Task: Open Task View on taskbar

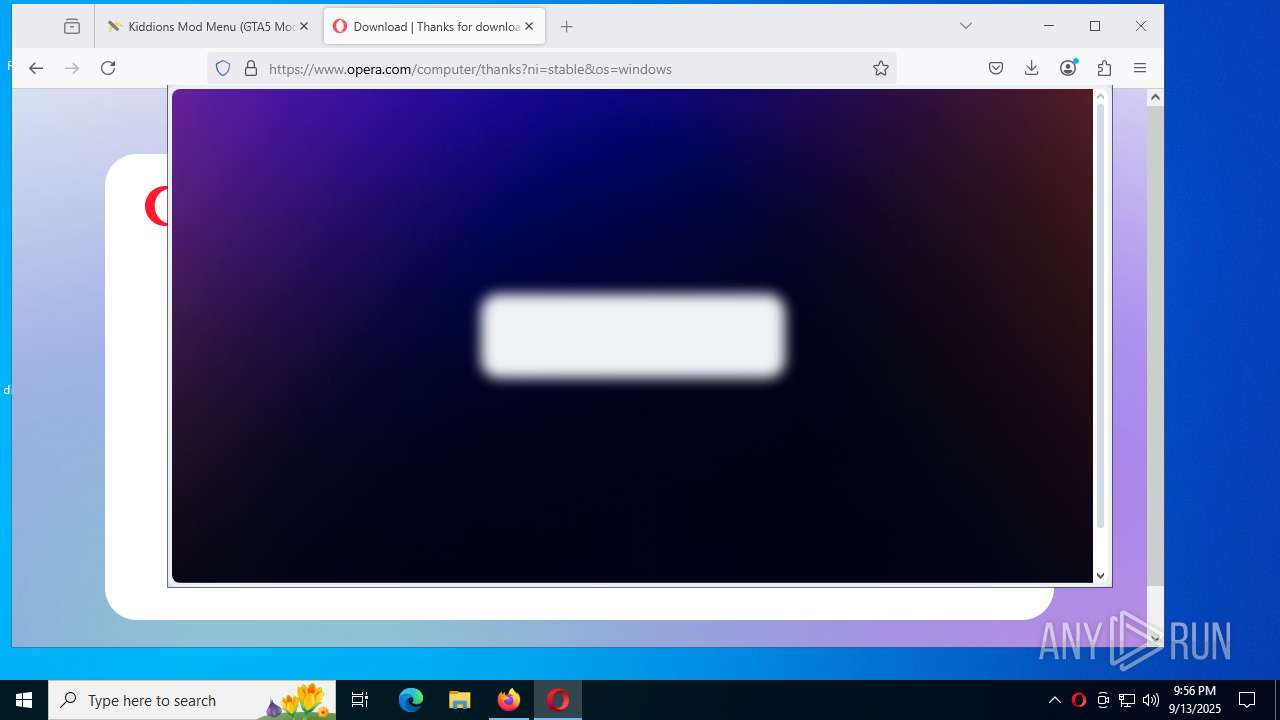Action: (x=360, y=700)
